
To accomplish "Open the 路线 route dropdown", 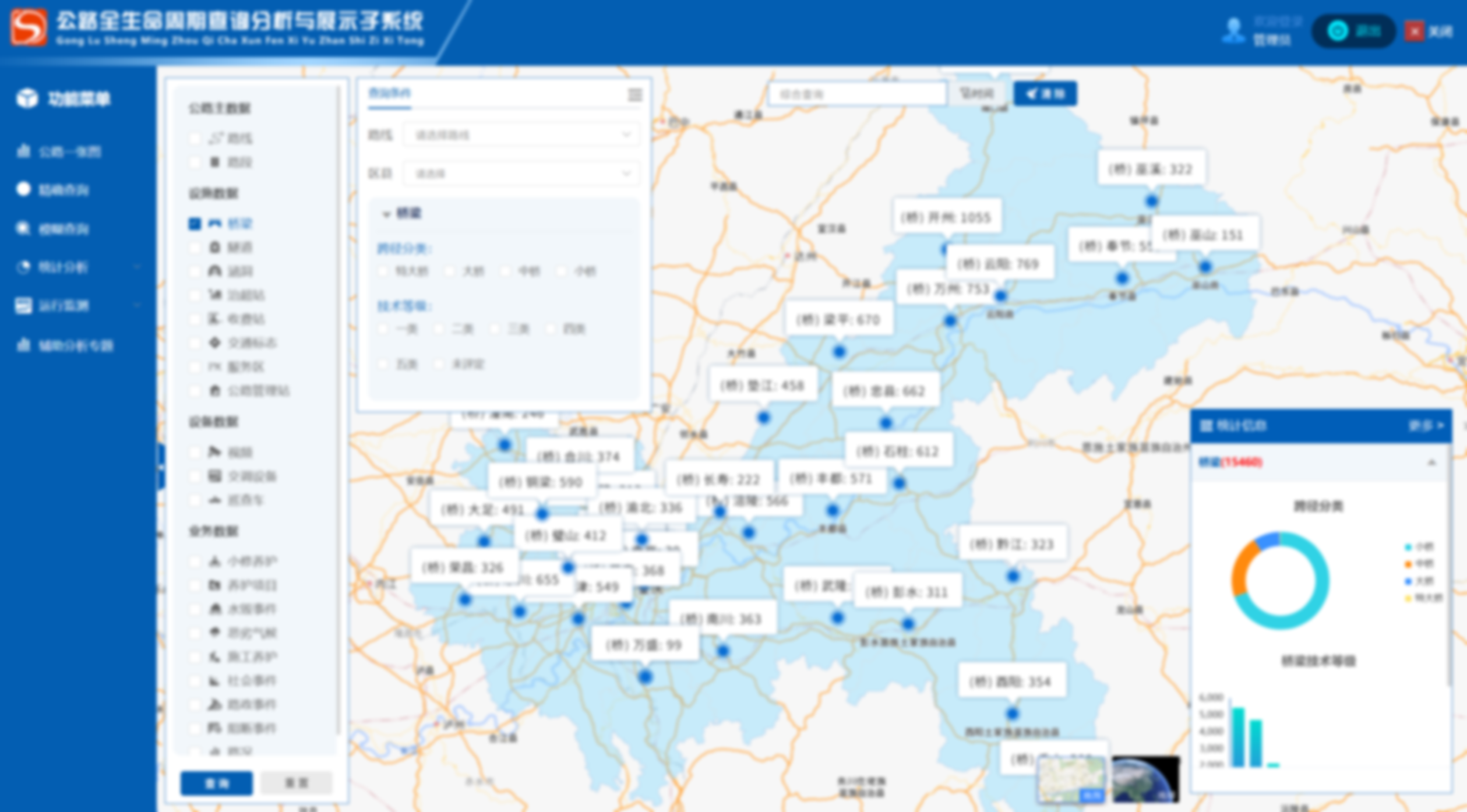I will point(521,135).
